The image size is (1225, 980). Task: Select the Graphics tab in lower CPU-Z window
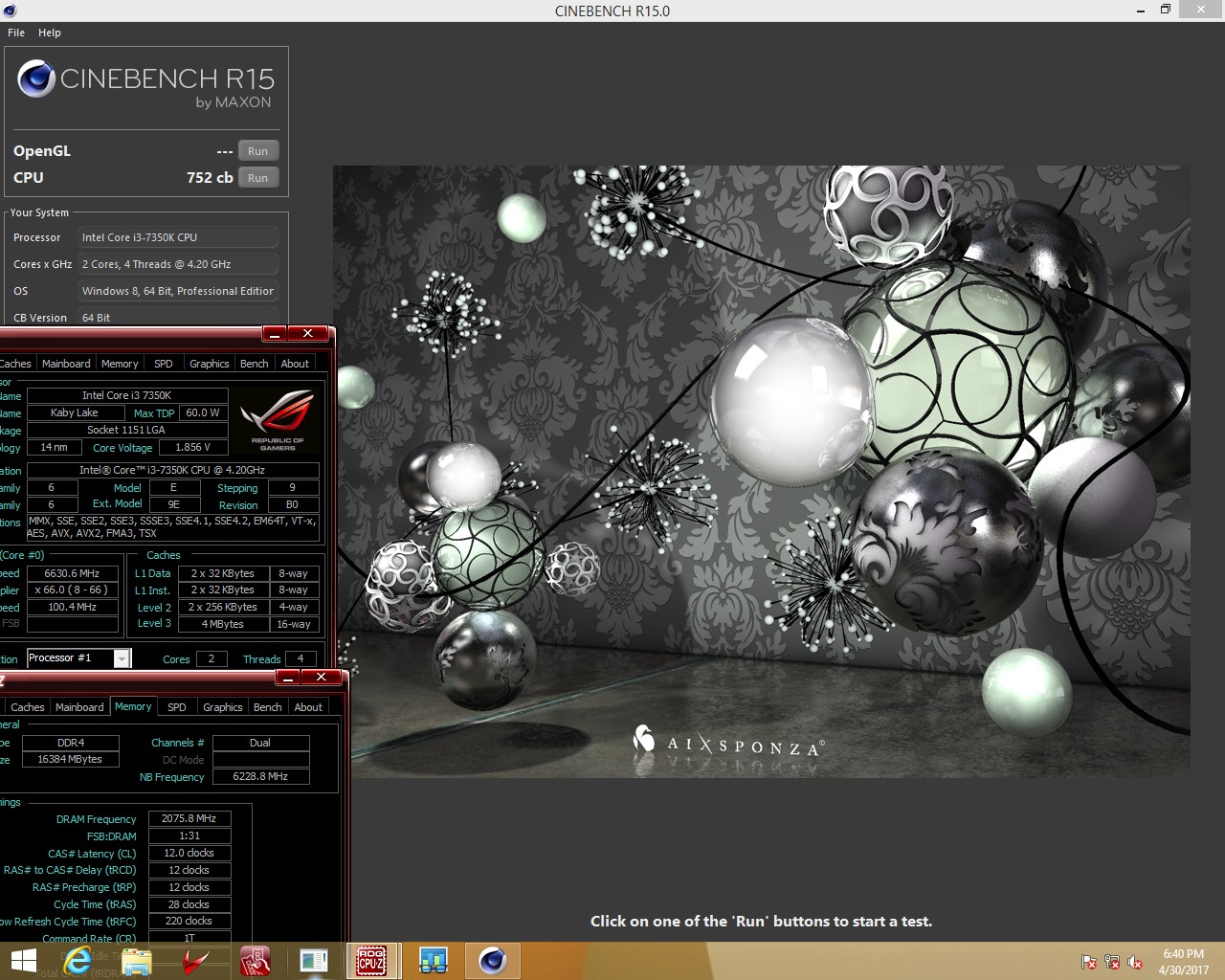pos(223,707)
